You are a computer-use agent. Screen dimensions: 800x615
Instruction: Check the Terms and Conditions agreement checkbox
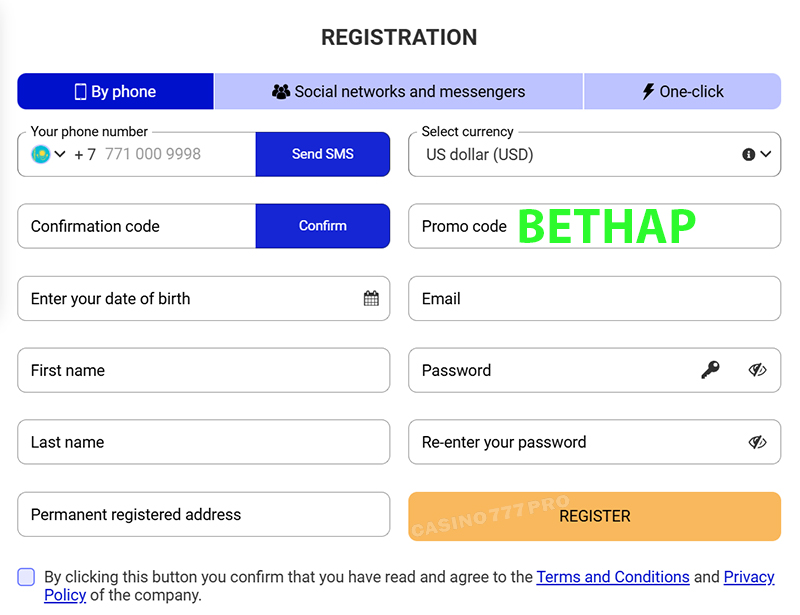(26, 577)
